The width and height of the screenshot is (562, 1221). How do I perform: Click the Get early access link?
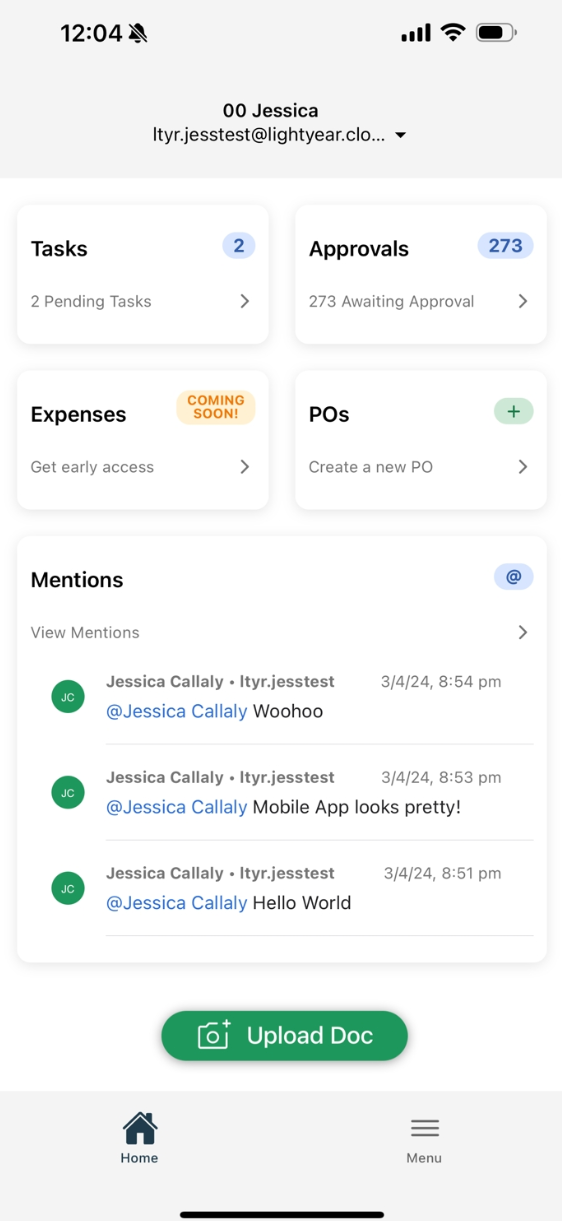click(92, 467)
